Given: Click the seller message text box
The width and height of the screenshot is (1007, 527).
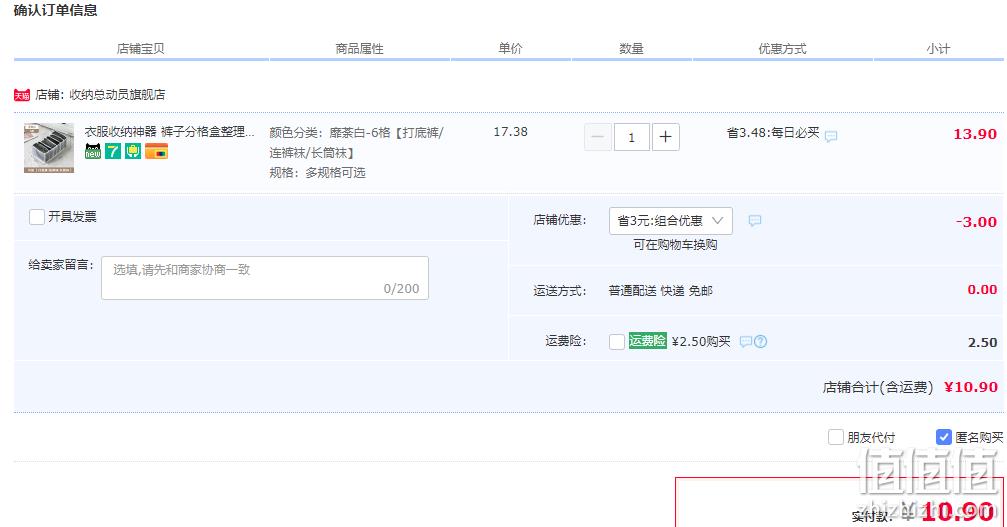Looking at the screenshot, I should click(265, 278).
